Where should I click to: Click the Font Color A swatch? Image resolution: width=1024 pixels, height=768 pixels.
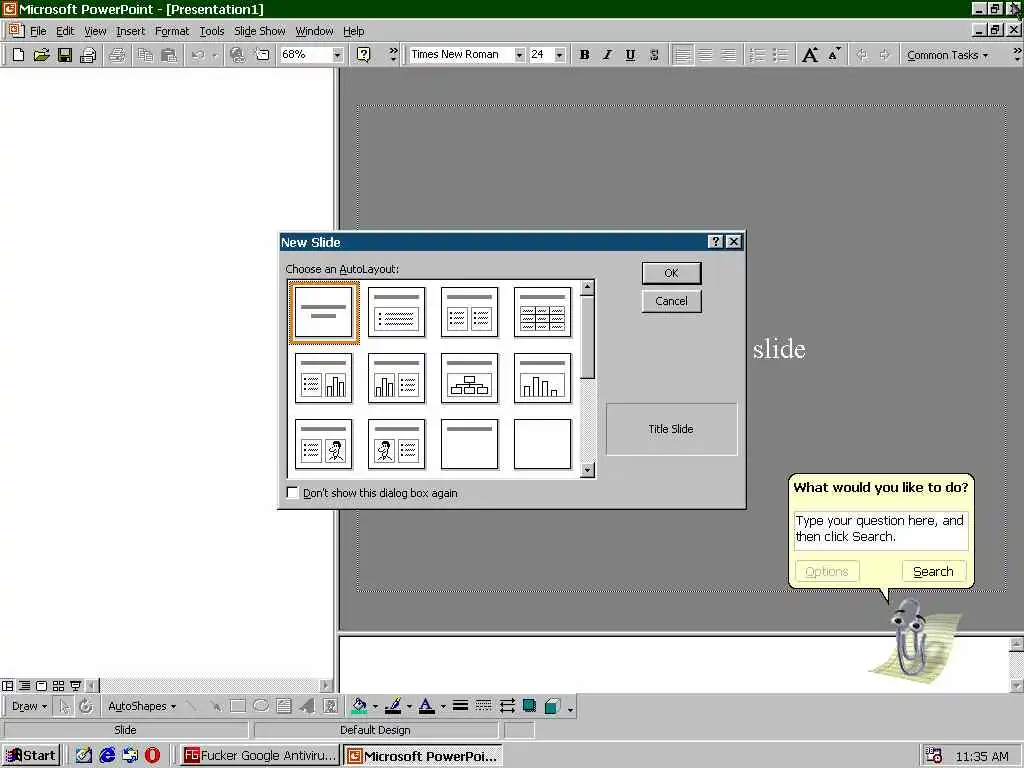(426, 706)
